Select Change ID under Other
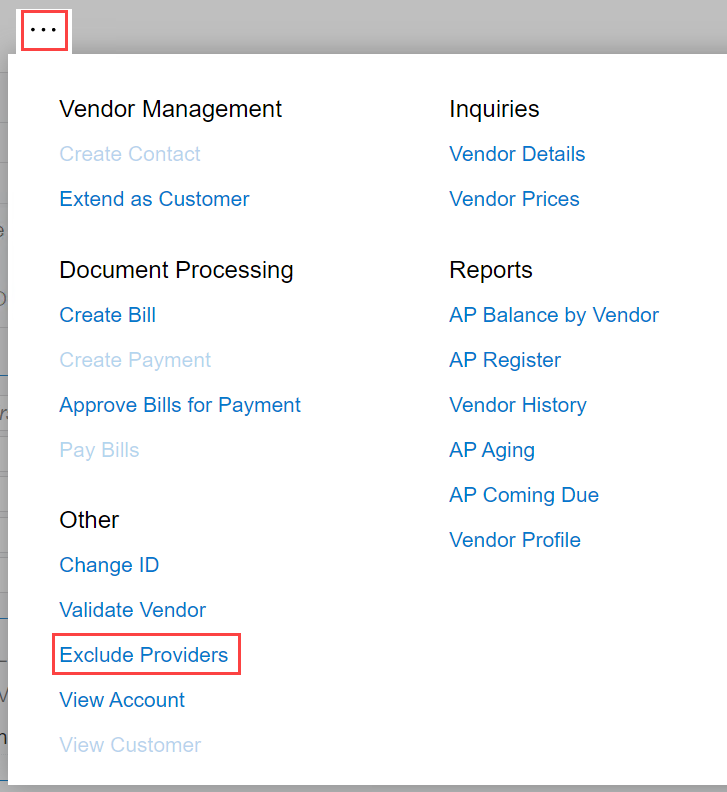 [x=109, y=565]
